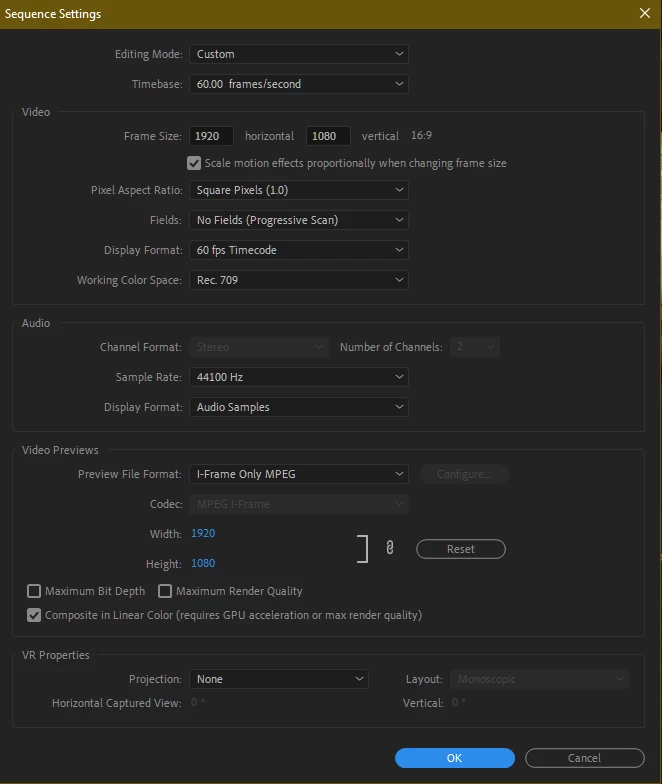Open the Editing Mode dropdown
This screenshot has width=662, height=784.
point(299,54)
